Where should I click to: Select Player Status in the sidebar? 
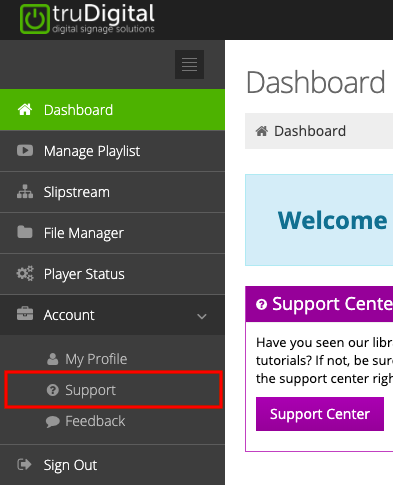(112, 274)
